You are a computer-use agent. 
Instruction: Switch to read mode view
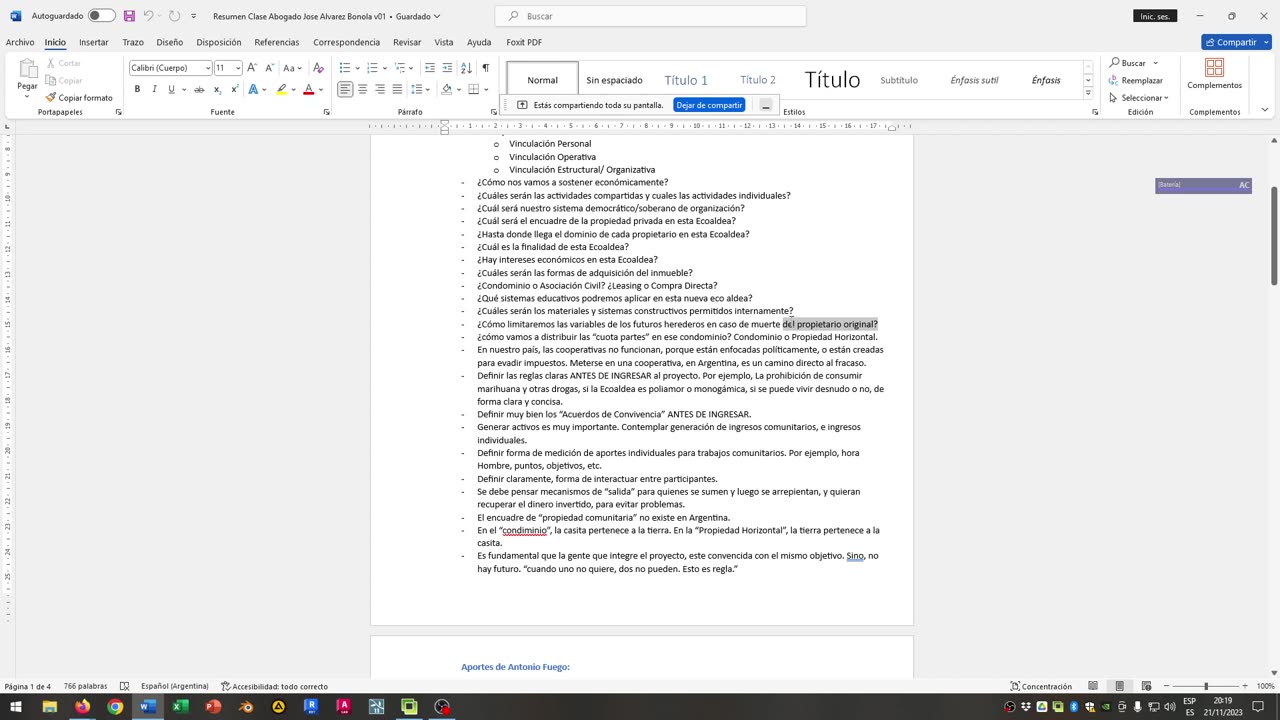coord(1093,686)
